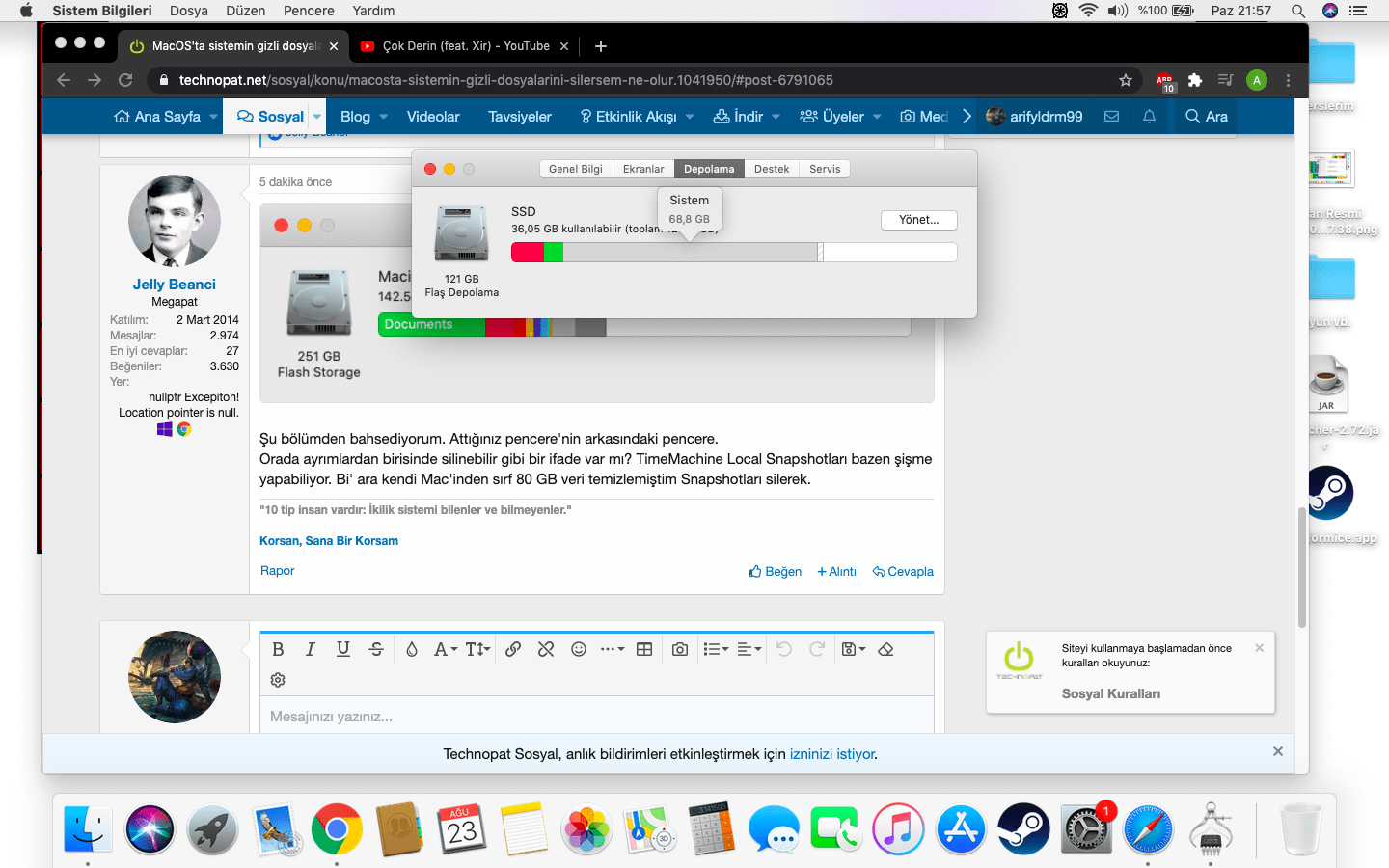Quote the post with Alıntı

(836, 571)
